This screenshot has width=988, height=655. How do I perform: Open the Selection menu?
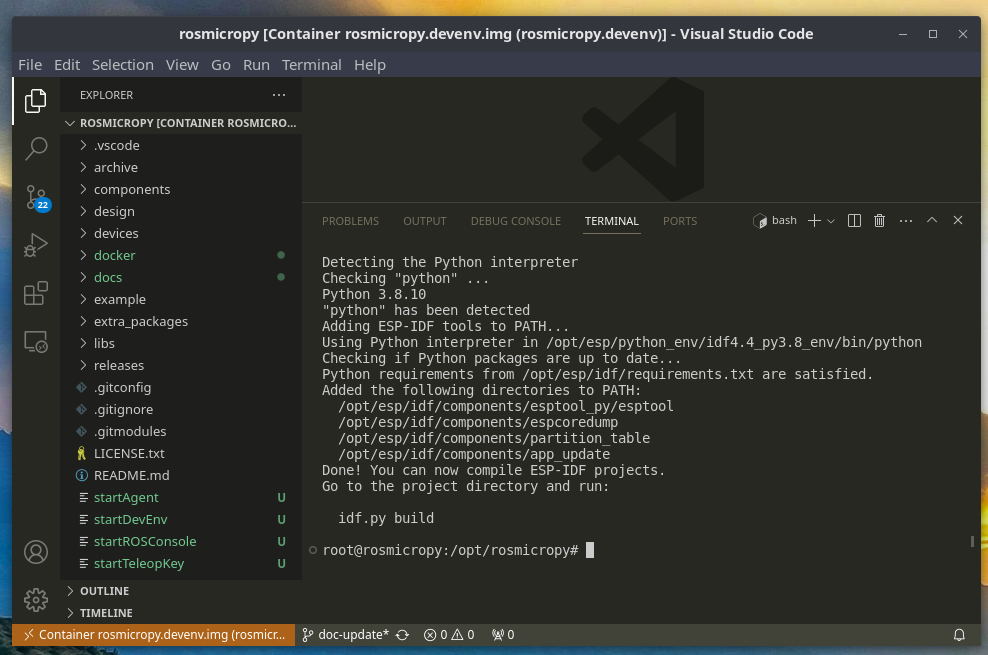[x=123, y=65]
